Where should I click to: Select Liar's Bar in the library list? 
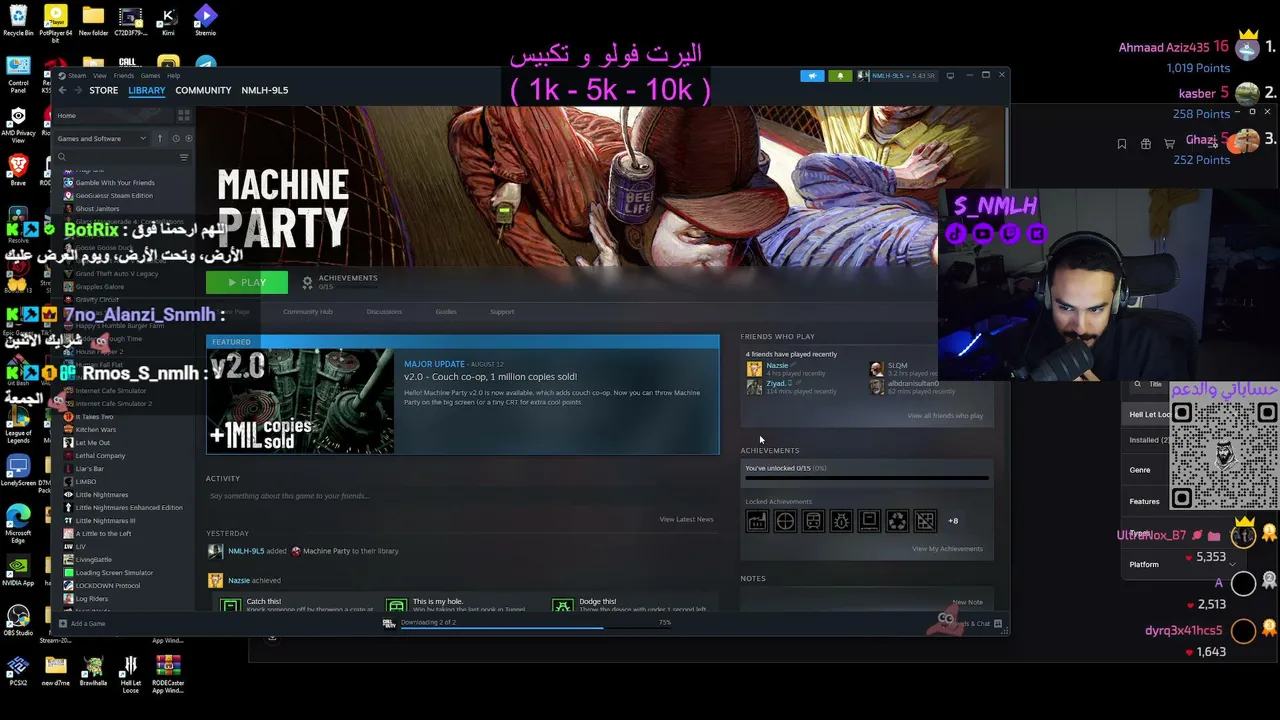pos(89,469)
